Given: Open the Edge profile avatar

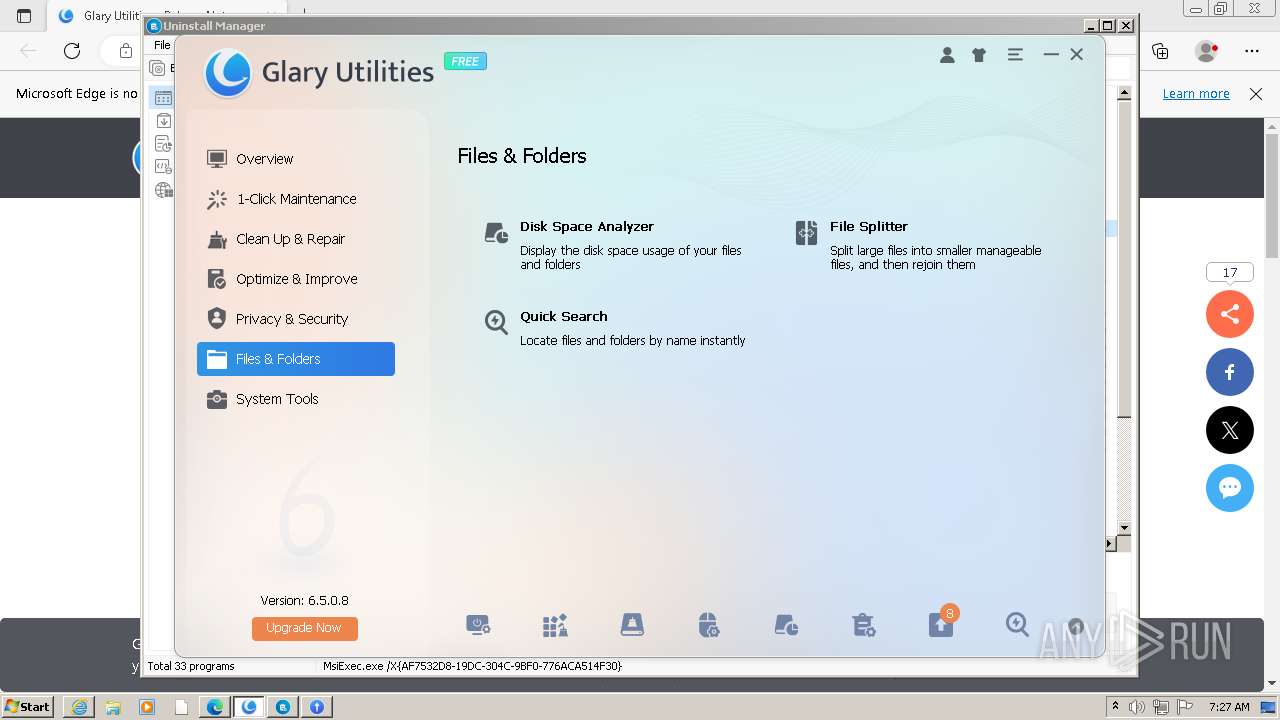Looking at the screenshot, I should click(x=1207, y=51).
